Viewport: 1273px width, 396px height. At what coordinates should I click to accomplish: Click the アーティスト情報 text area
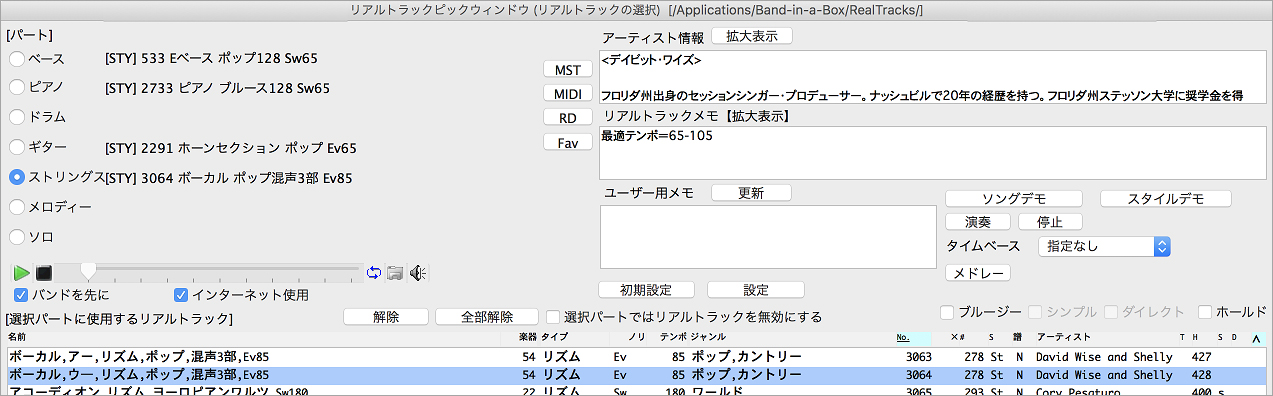coord(932,77)
